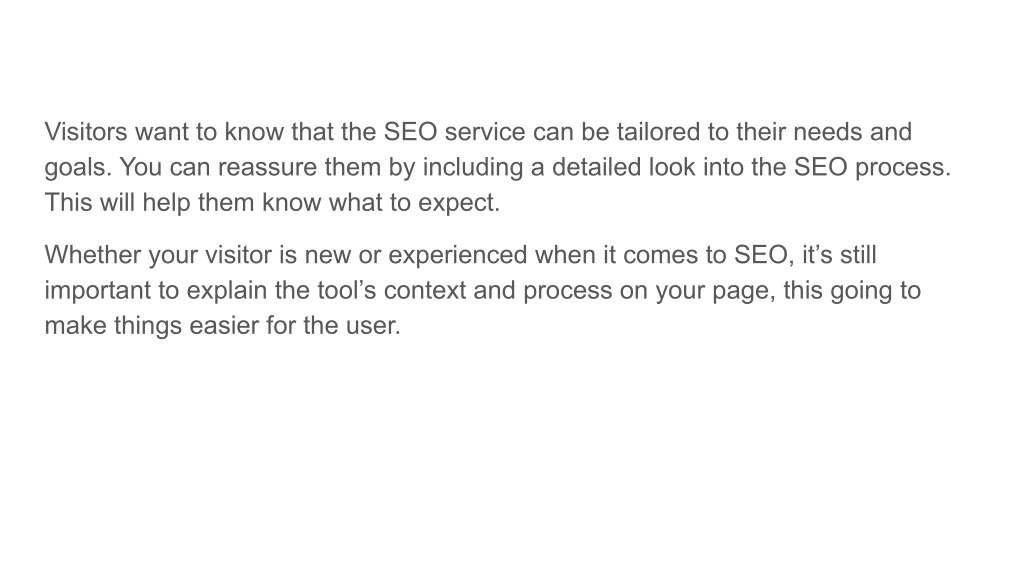Click the word "context"

coord(424,290)
